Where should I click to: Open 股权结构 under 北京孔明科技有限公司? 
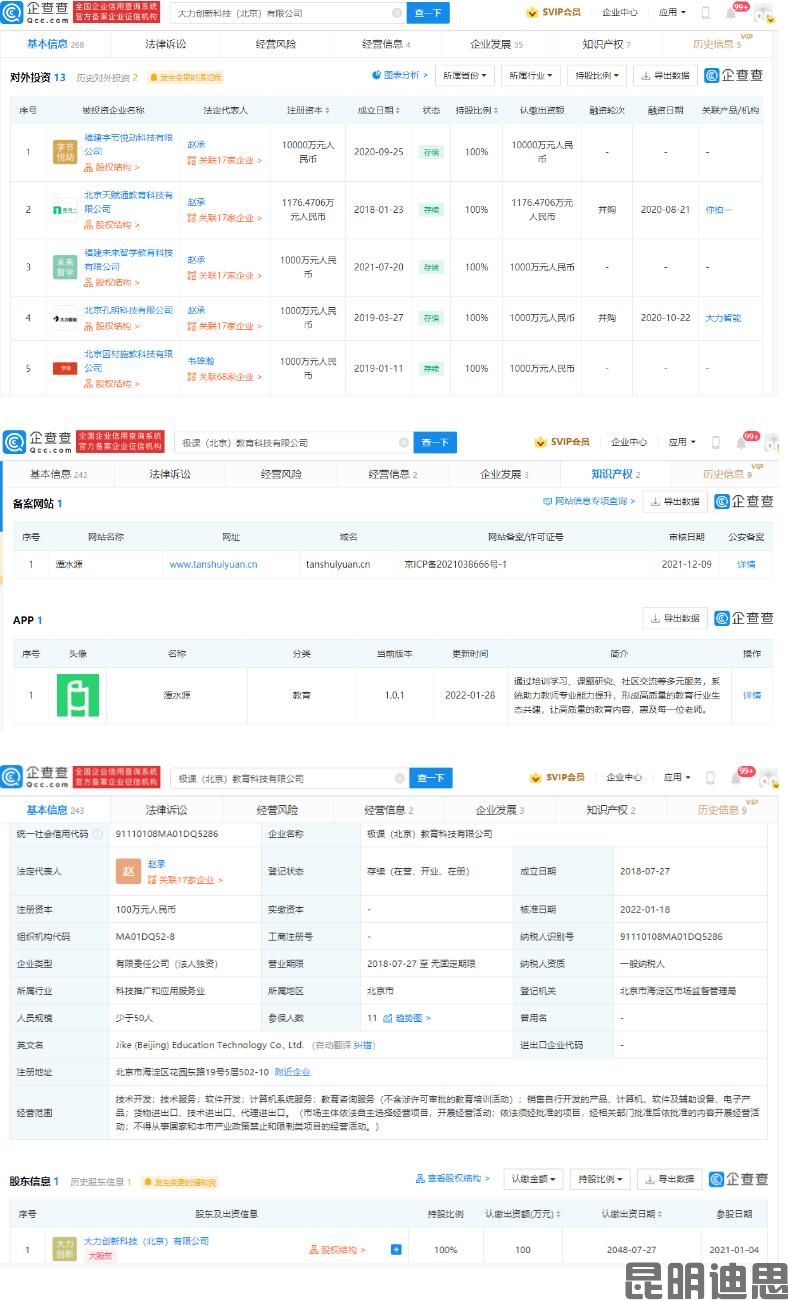click(x=111, y=326)
